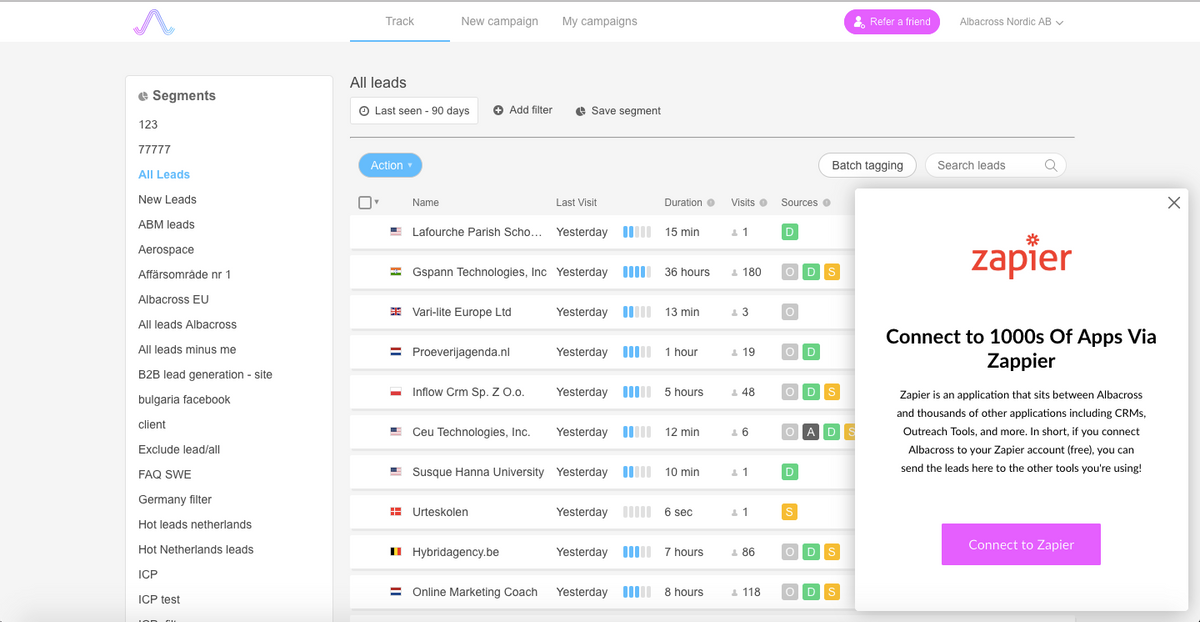
Task: Switch to the Track tab
Action: (x=400, y=21)
